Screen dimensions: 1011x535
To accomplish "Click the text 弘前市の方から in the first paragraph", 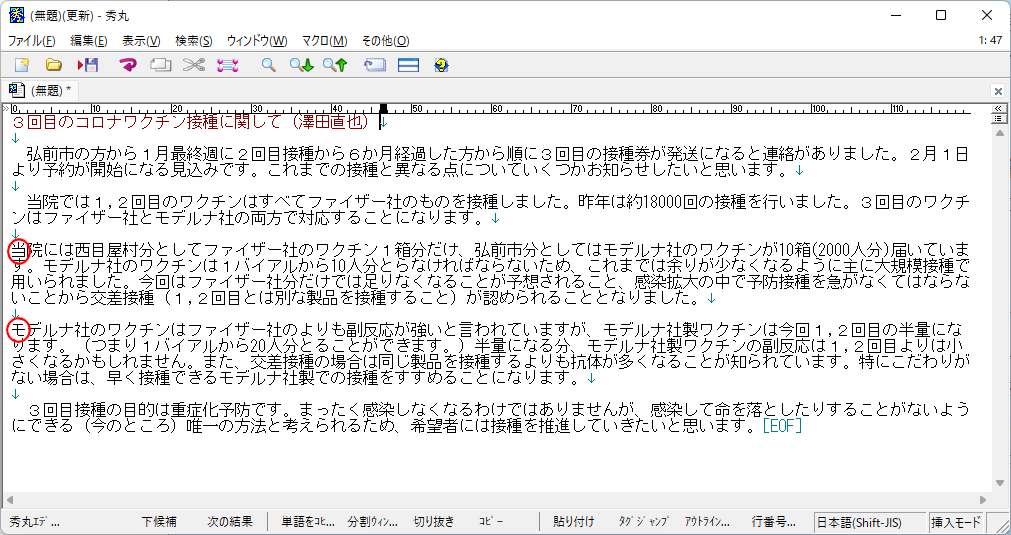I will [83, 155].
